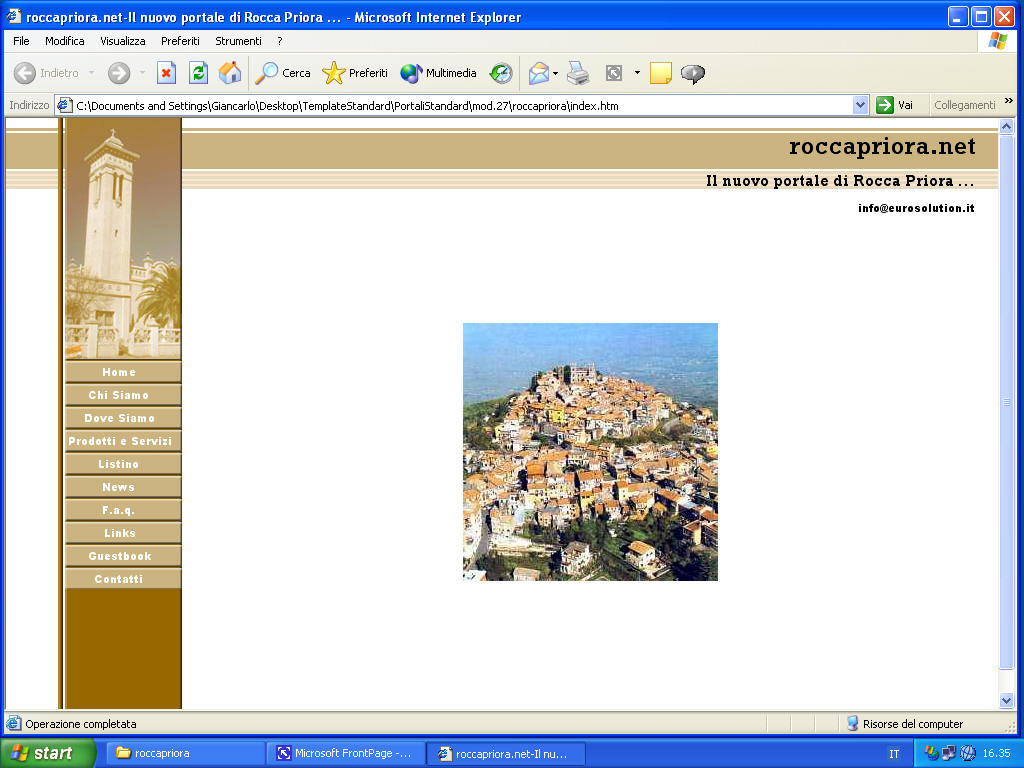
Task: Open Preferiti star favorites panel
Action: [355, 73]
